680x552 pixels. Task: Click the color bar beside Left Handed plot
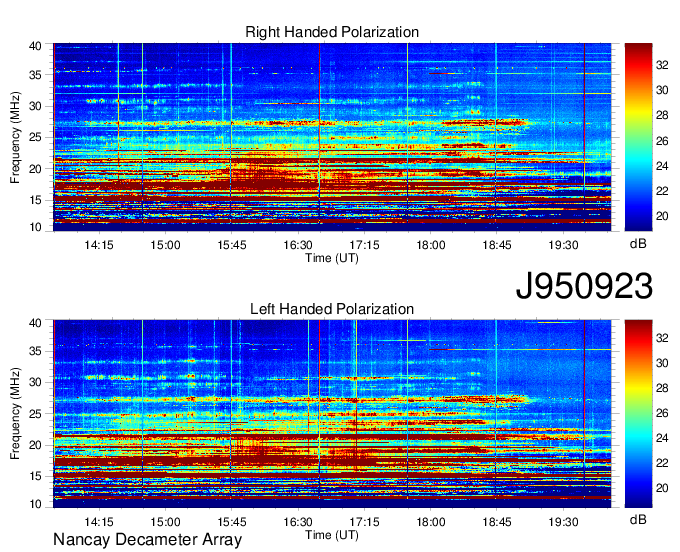[638, 414]
